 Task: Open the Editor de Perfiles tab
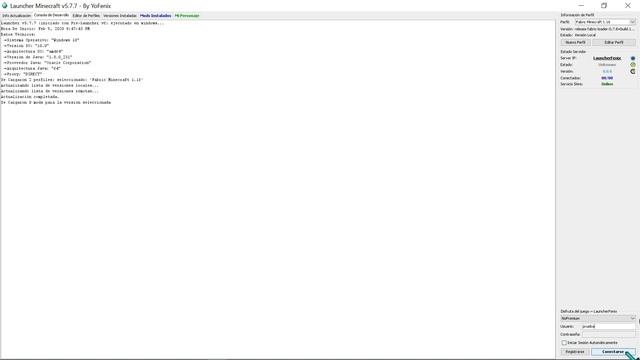[86, 16]
